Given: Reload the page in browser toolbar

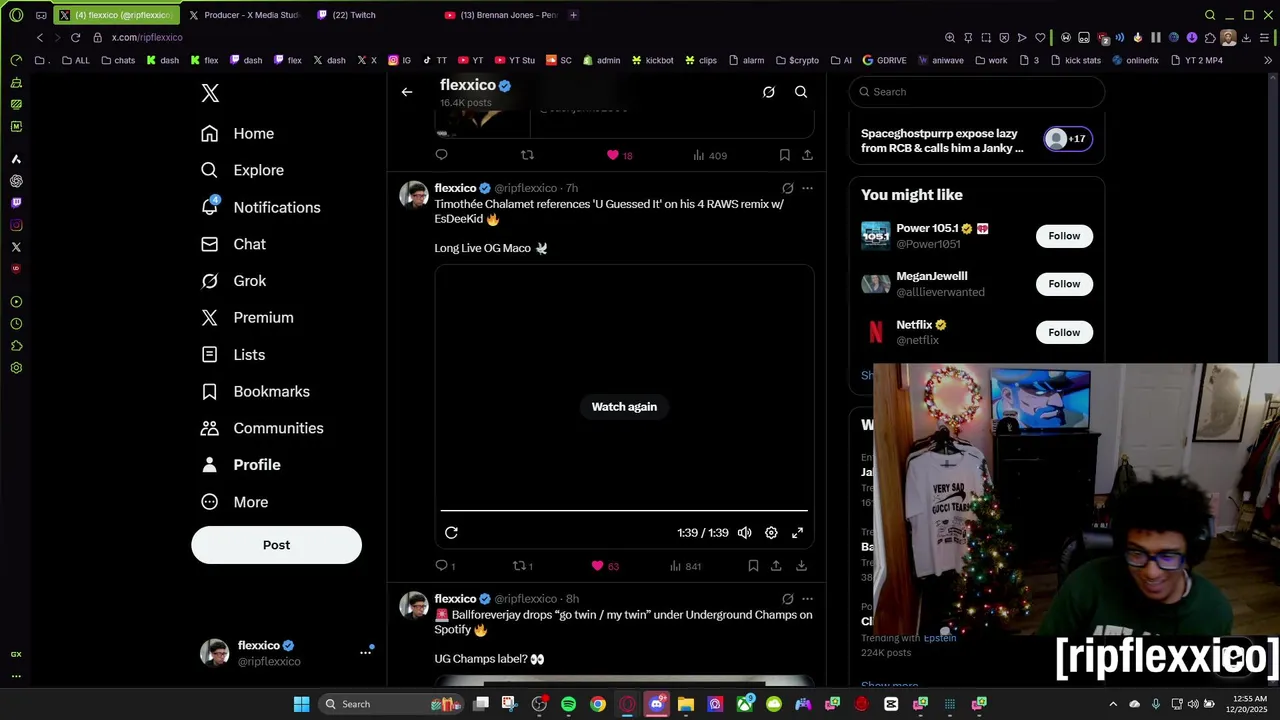Looking at the screenshot, I should (75, 37).
